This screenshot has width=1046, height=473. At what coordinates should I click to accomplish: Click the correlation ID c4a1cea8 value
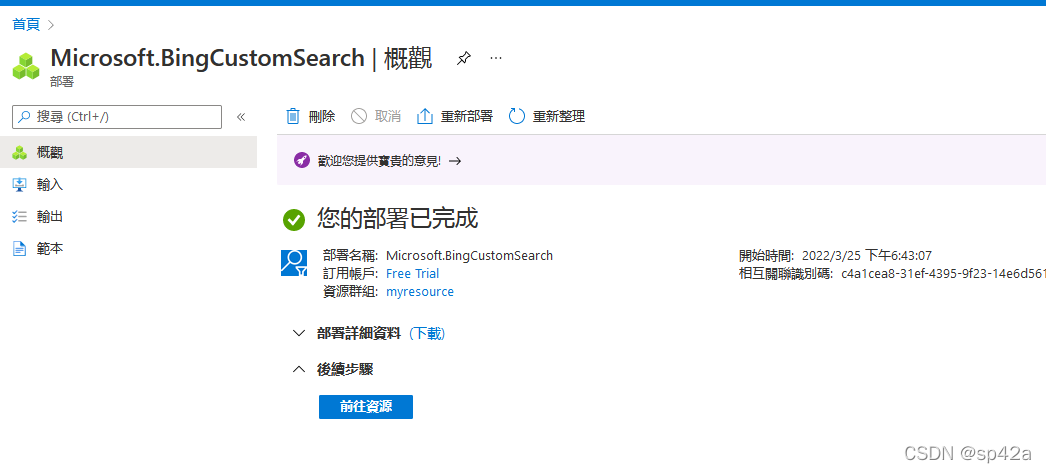(943, 274)
